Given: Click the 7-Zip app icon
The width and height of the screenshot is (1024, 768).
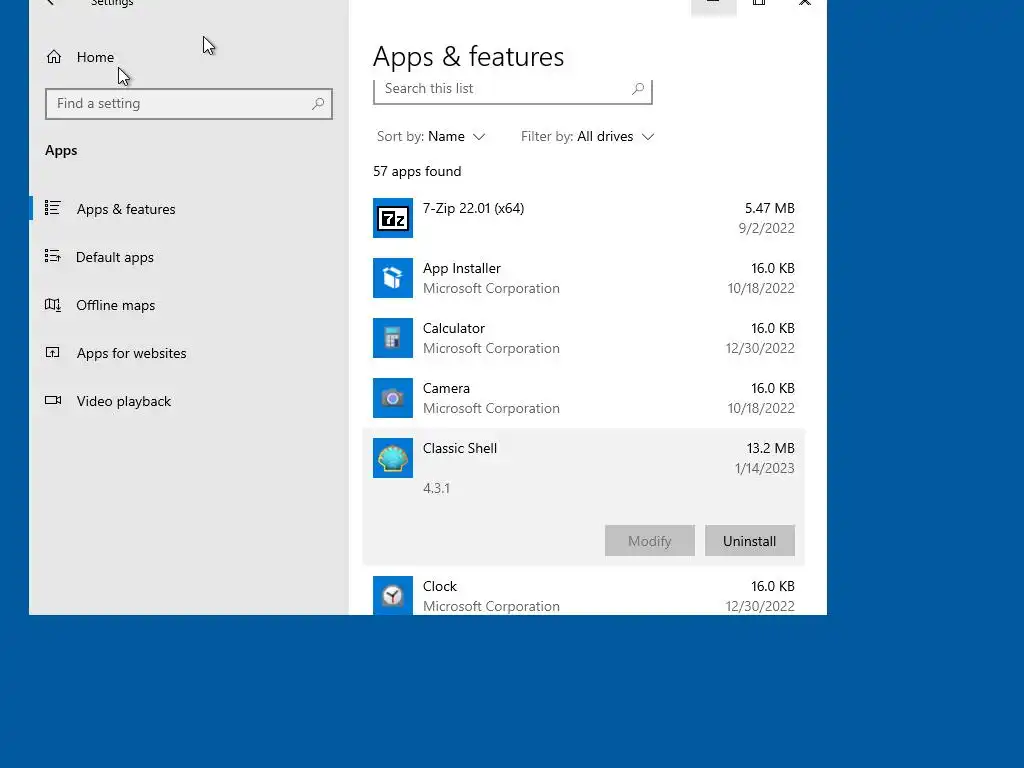Looking at the screenshot, I should click(x=392, y=218).
